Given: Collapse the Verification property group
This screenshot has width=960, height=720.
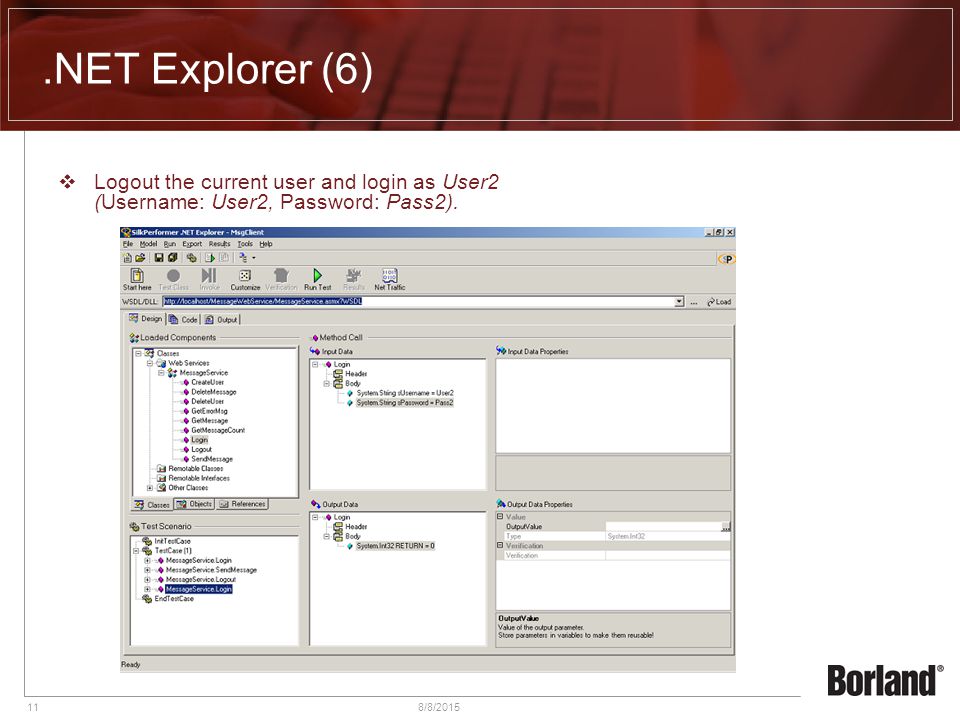Looking at the screenshot, I should [500, 546].
